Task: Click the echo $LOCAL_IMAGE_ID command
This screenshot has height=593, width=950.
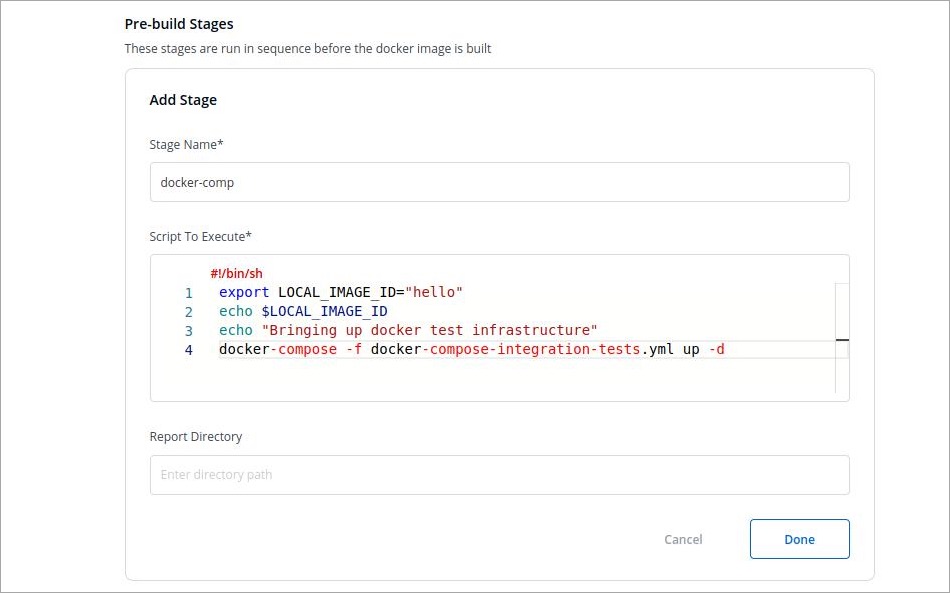Action: [x=300, y=311]
